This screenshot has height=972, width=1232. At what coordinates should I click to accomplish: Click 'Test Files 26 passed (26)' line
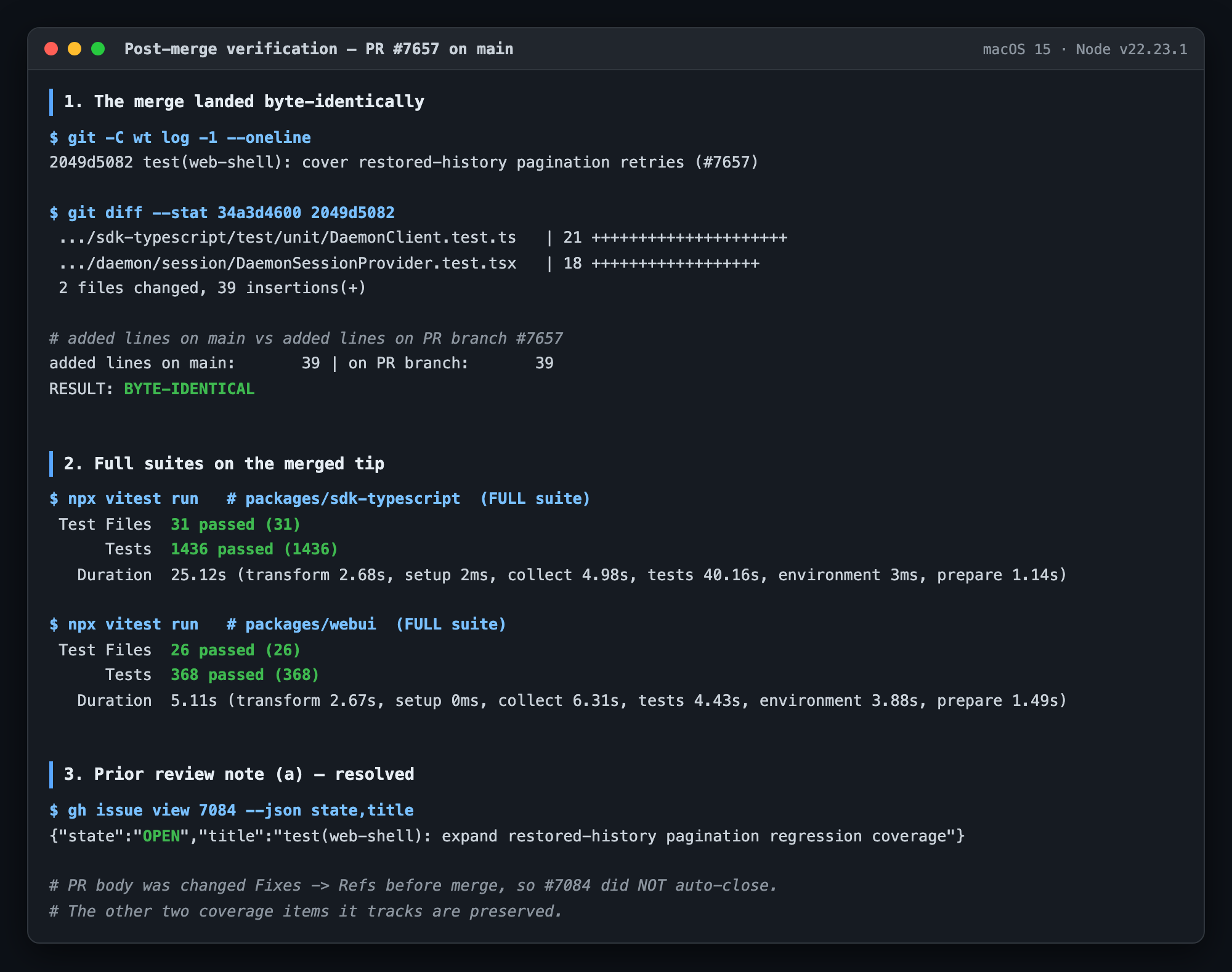pyautogui.click(x=179, y=650)
